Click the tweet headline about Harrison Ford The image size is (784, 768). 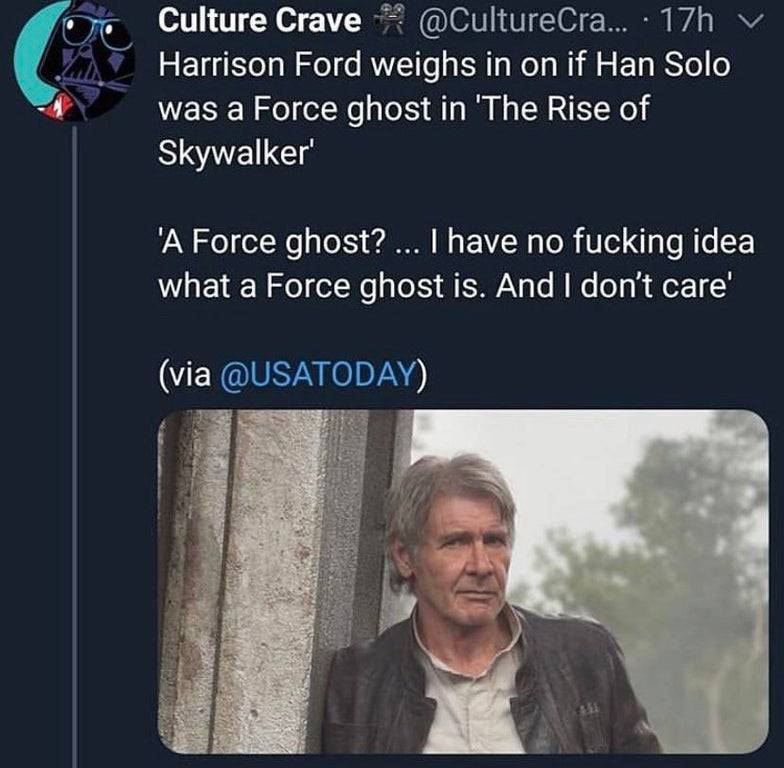(x=444, y=108)
